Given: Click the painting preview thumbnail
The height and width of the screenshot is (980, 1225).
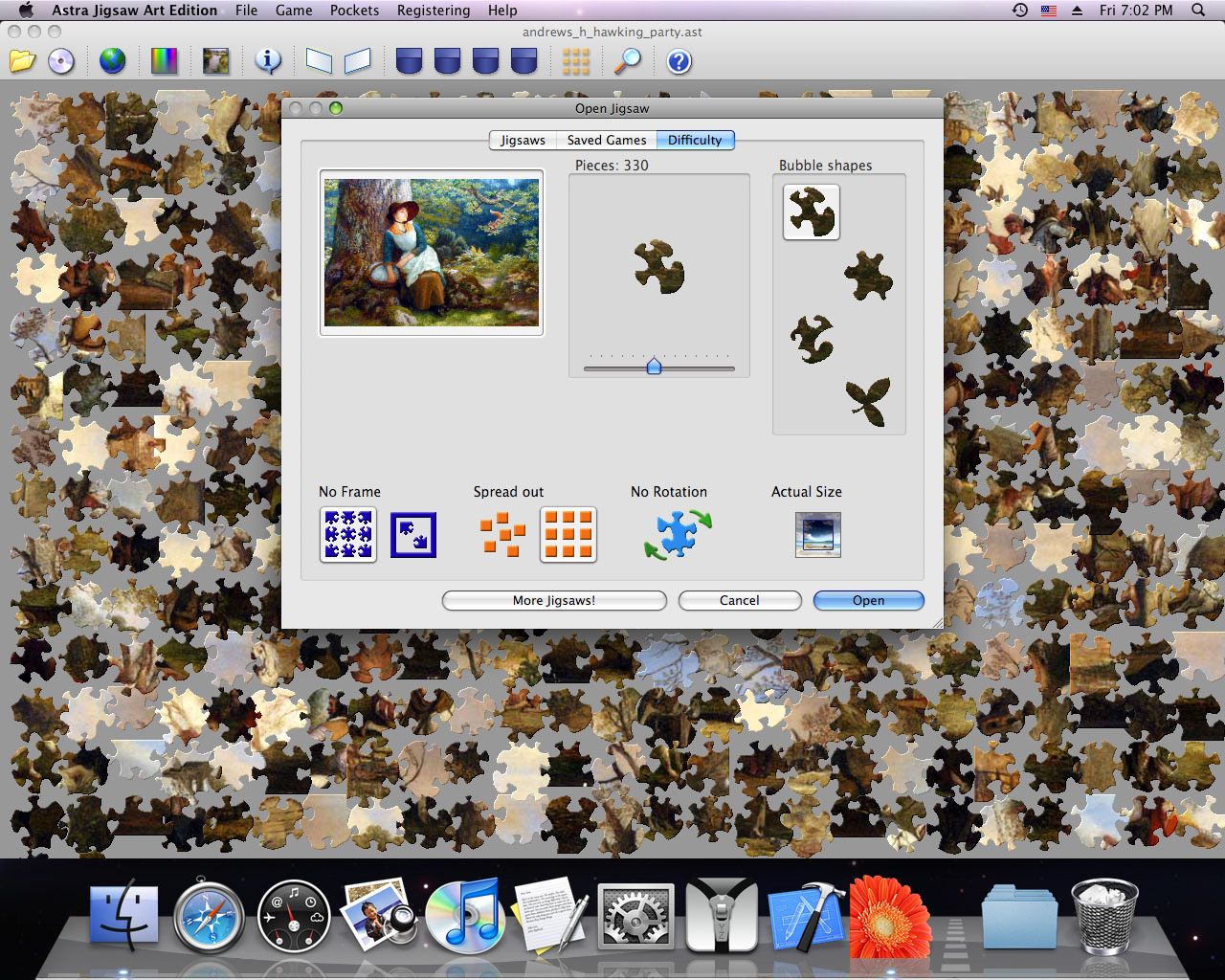Looking at the screenshot, I should point(432,253).
